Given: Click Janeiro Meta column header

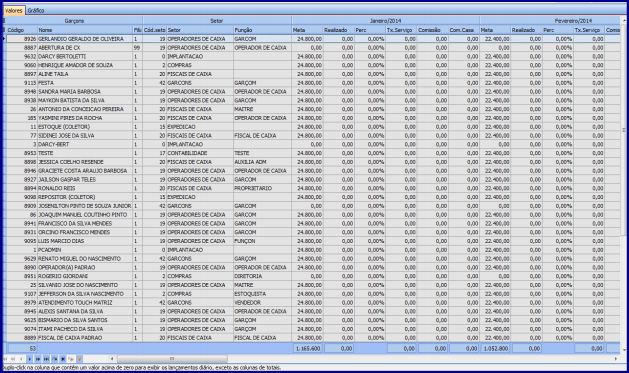Looking at the screenshot, I should (307, 30).
